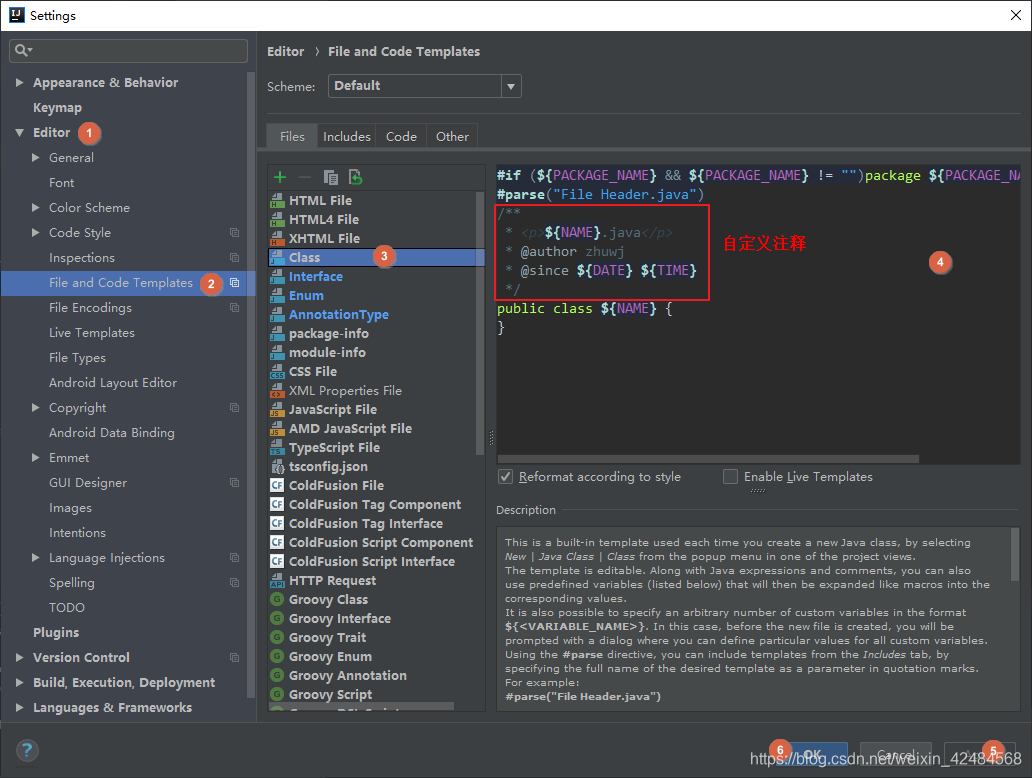Expand Build, Execution, Deployment section
The image size is (1032, 778).
point(20,683)
